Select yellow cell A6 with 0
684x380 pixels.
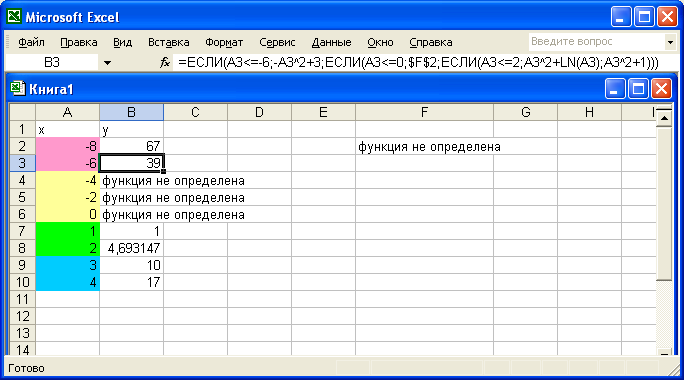(67, 214)
